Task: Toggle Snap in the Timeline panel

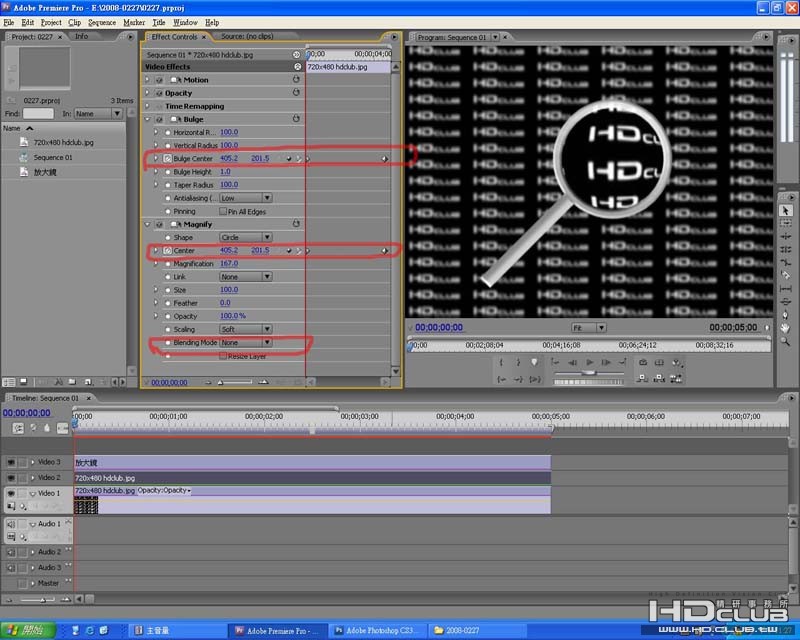Action: tap(18, 428)
